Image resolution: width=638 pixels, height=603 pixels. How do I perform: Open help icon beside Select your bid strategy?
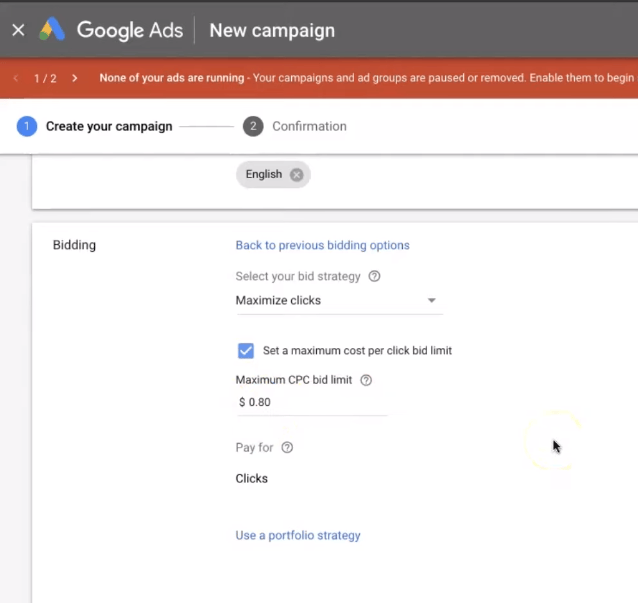click(374, 276)
